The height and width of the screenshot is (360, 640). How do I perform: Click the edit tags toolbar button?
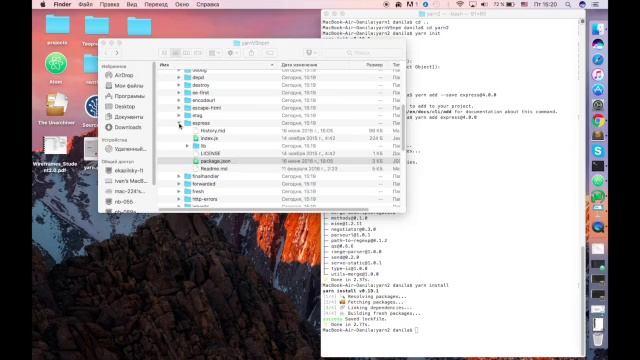click(270, 53)
